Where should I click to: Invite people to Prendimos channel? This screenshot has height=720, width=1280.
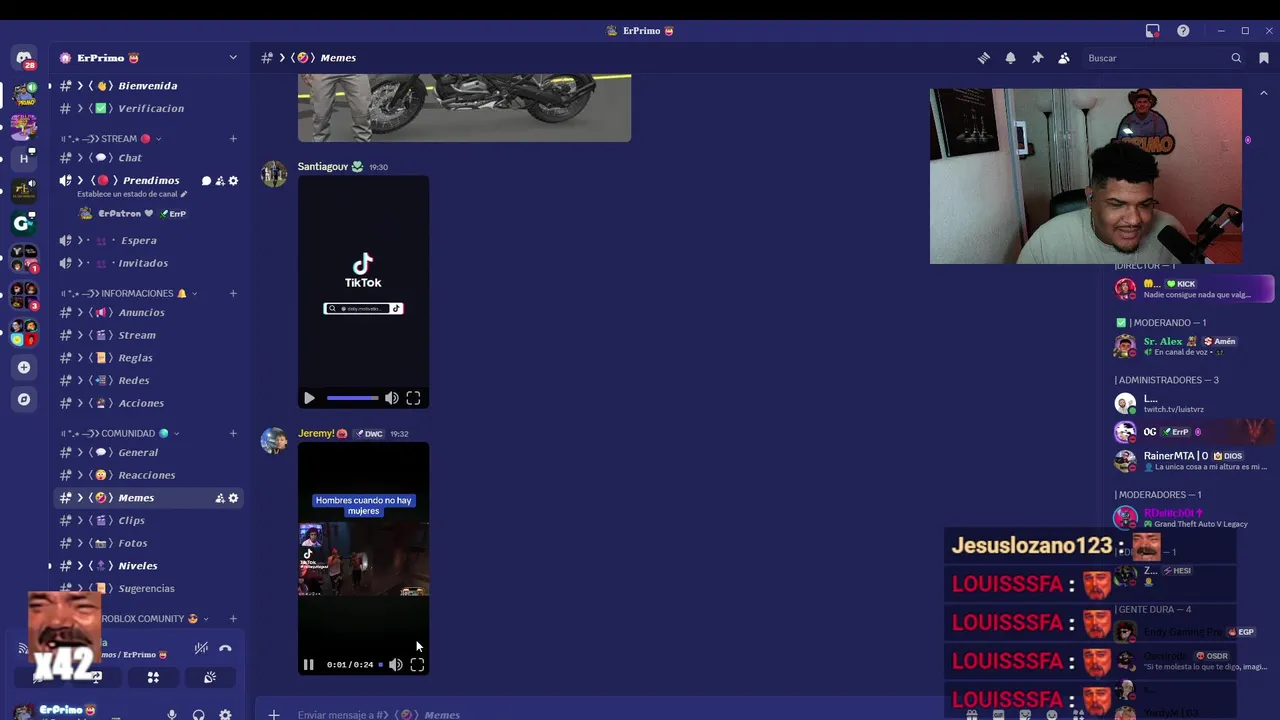220,181
